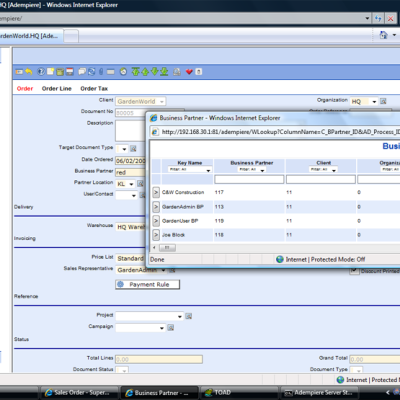This screenshot has width=400, height=400.
Task: Select the Joe Block row arrow button
Action: 156,235
